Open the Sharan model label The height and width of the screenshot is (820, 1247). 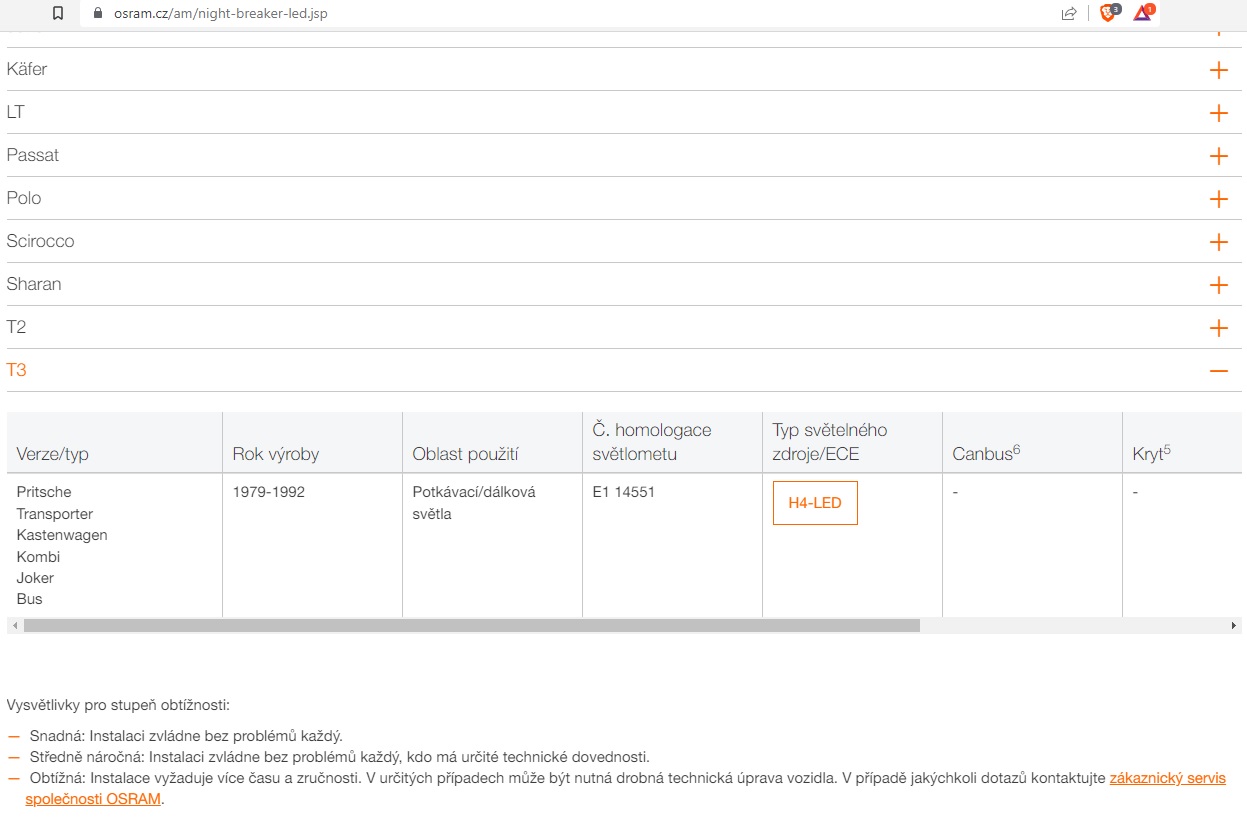(34, 284)
